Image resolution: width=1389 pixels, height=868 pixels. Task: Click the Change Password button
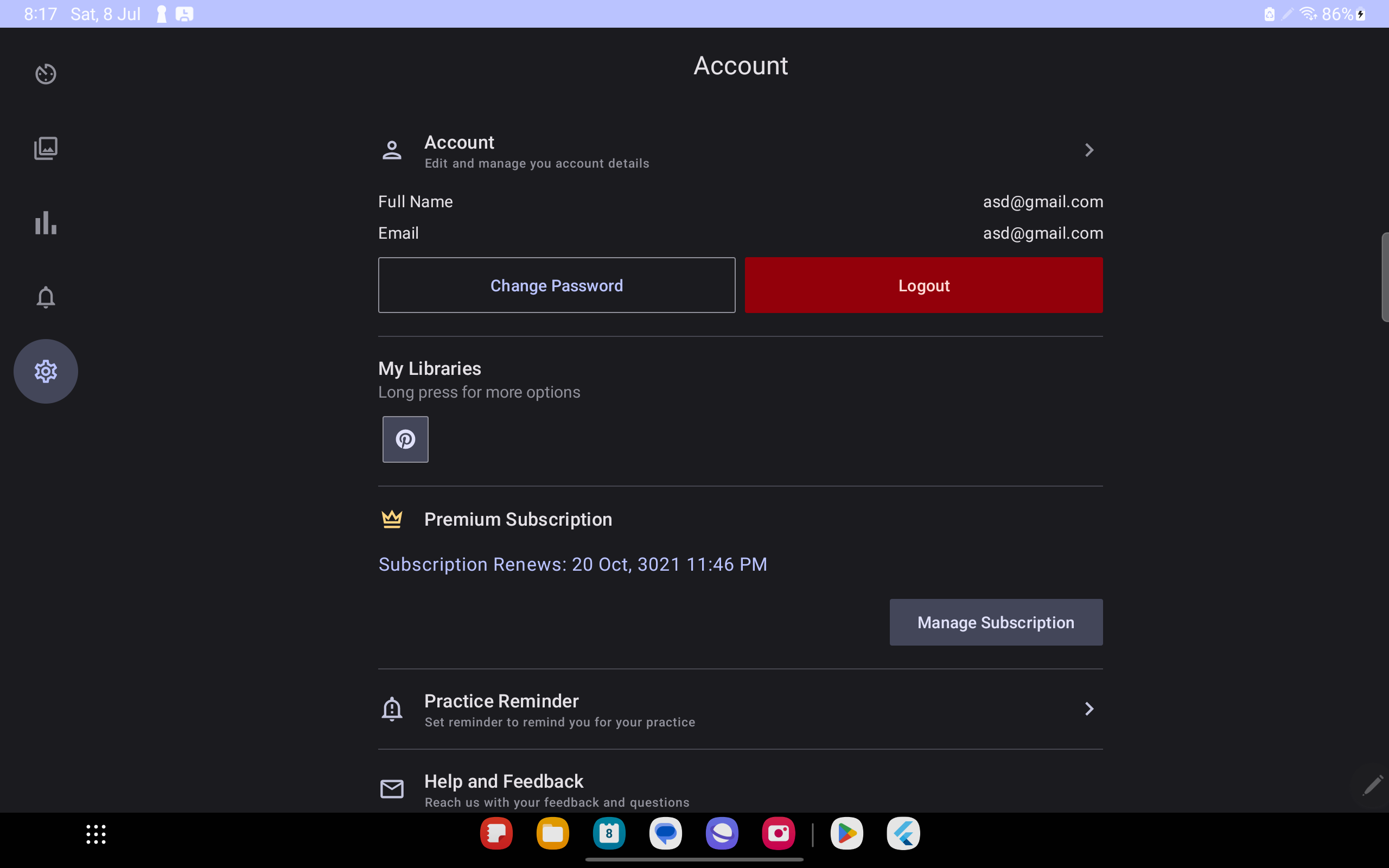tap(556, 285)
